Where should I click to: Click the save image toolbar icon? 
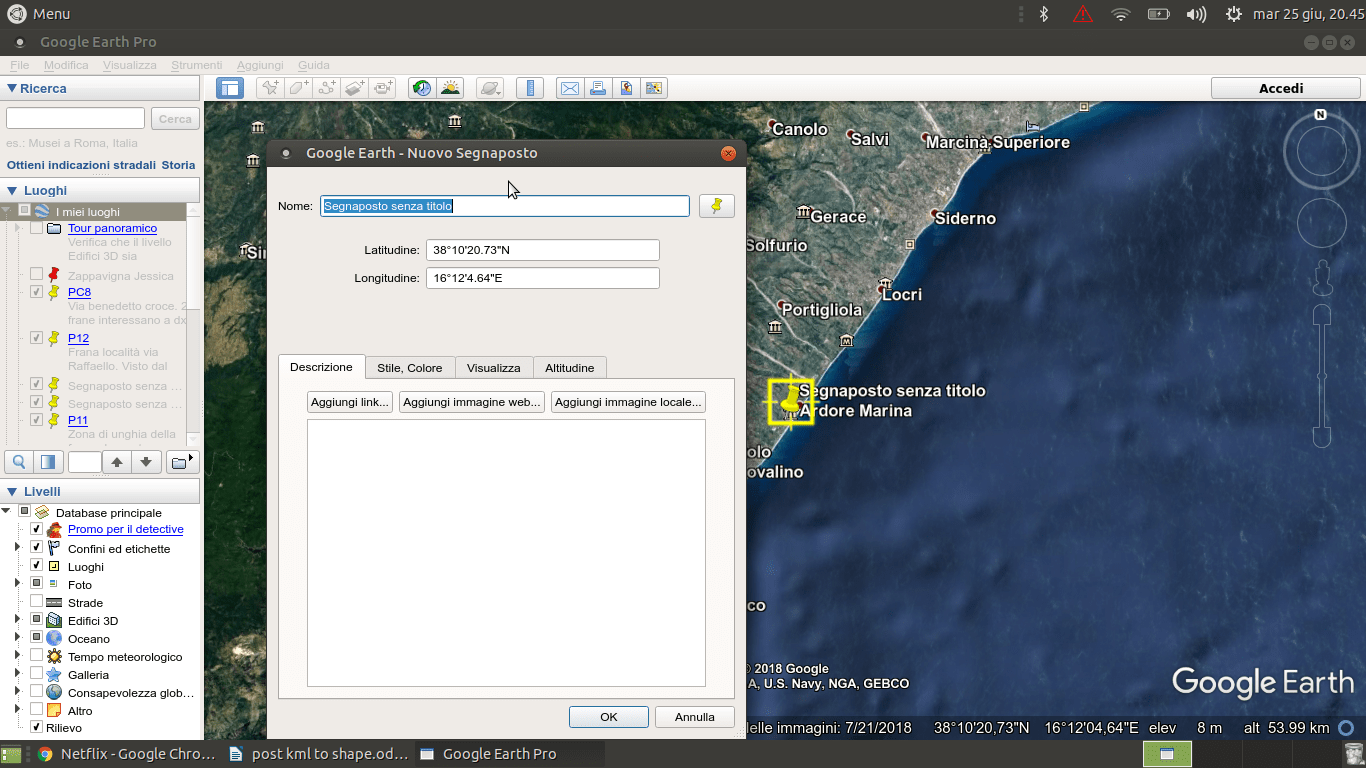click(626, 88)
